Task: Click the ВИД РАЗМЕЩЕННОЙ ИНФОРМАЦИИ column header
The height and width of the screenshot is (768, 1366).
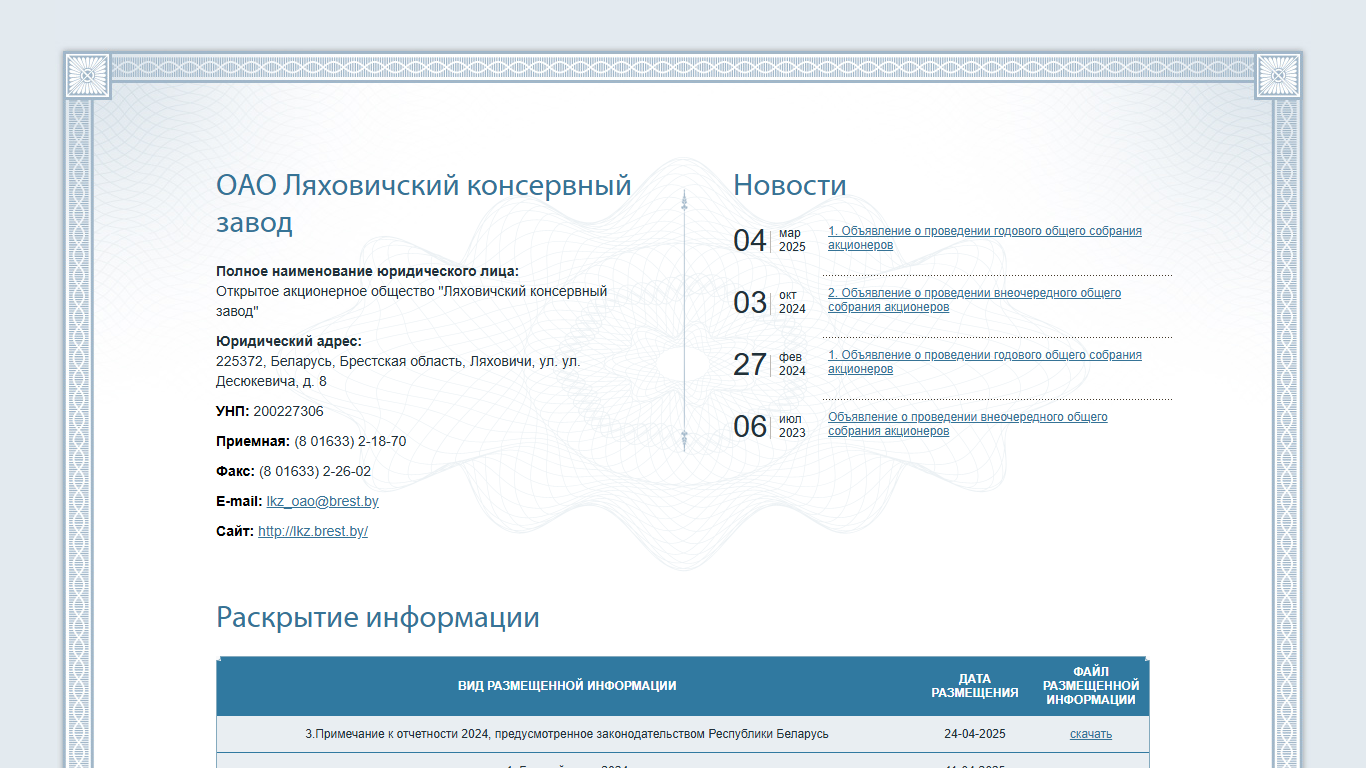Action: click(x=567, y=686)
